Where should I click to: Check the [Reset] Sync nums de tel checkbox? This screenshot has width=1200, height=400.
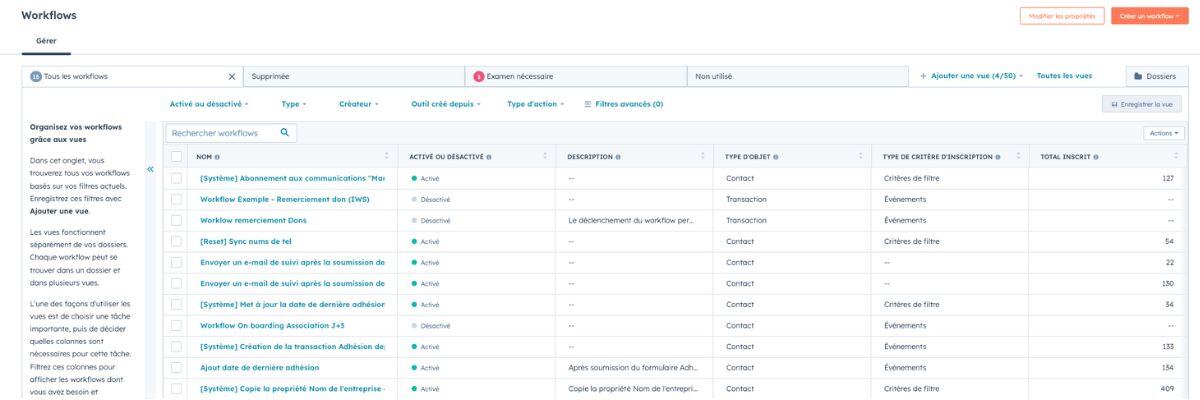pos(177,241)
